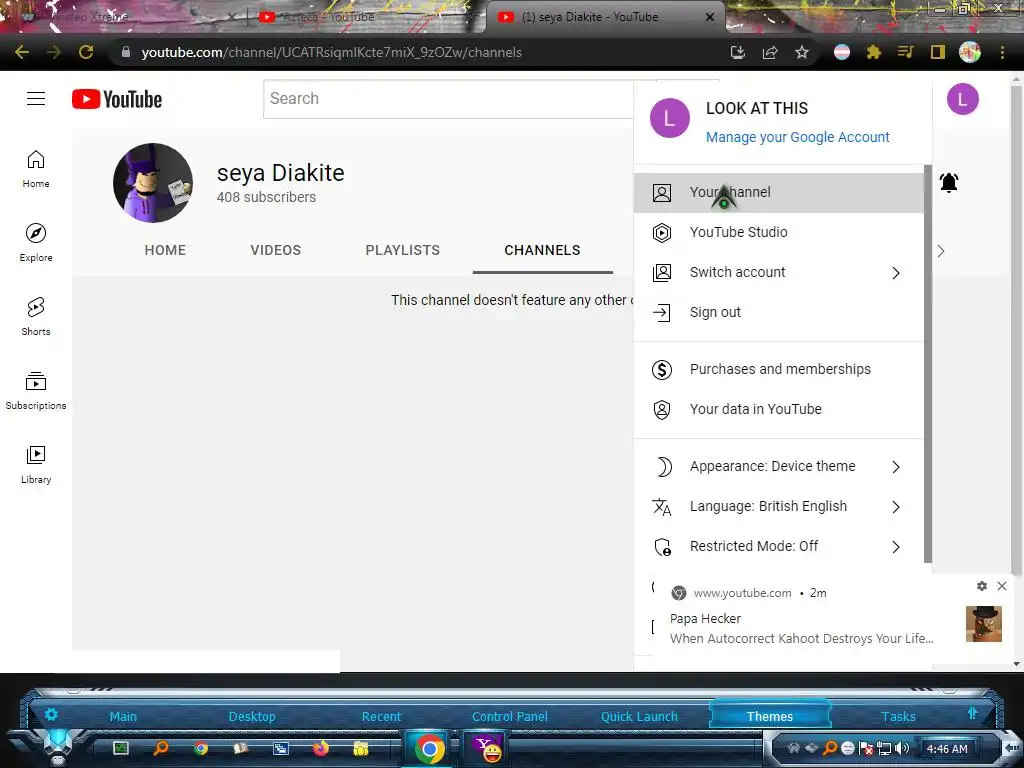Open Appearance: Device theme option
1024x768 pixels.
(778, 466)
